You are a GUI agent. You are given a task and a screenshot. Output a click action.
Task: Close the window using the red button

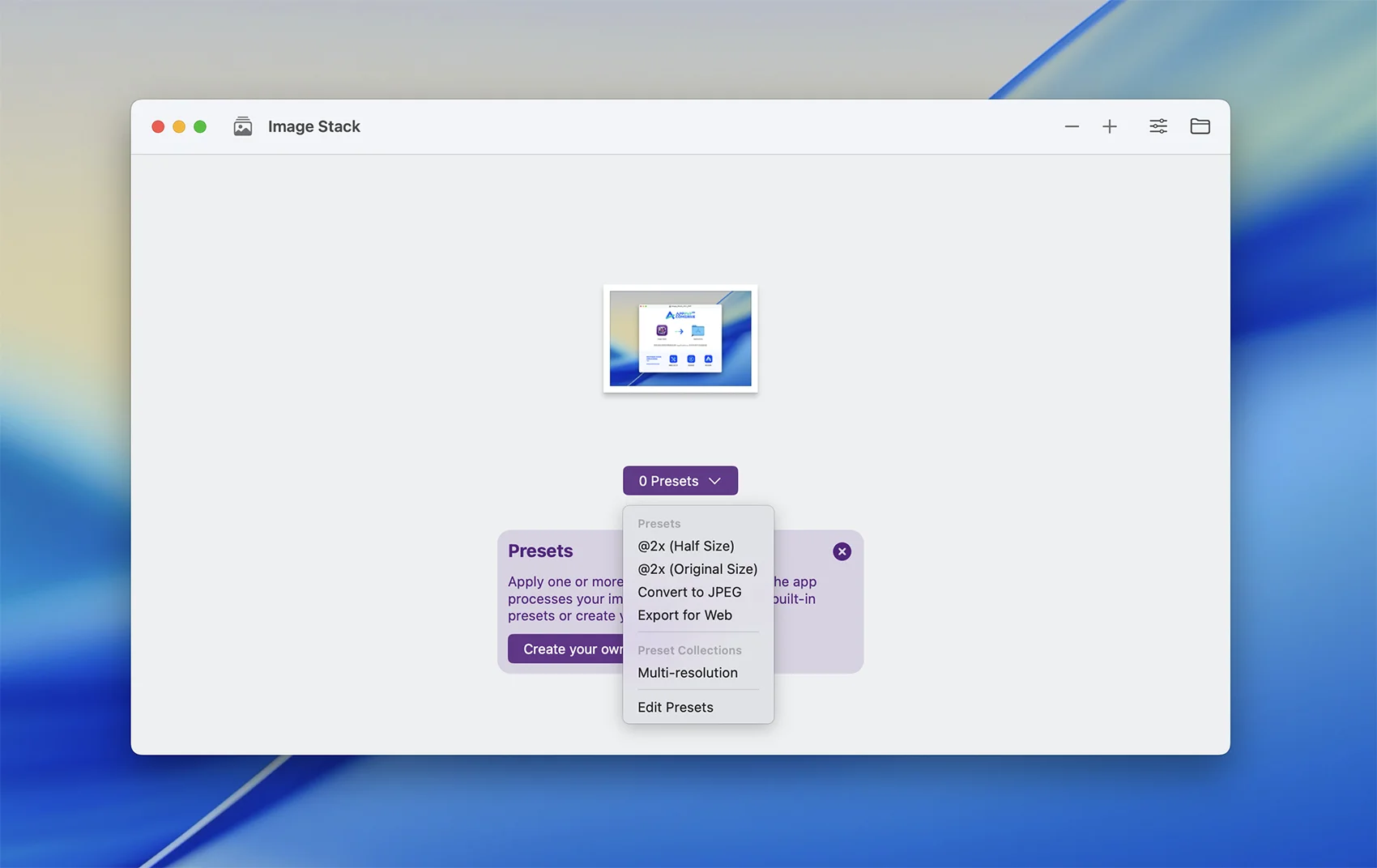(x=158, y=126)
